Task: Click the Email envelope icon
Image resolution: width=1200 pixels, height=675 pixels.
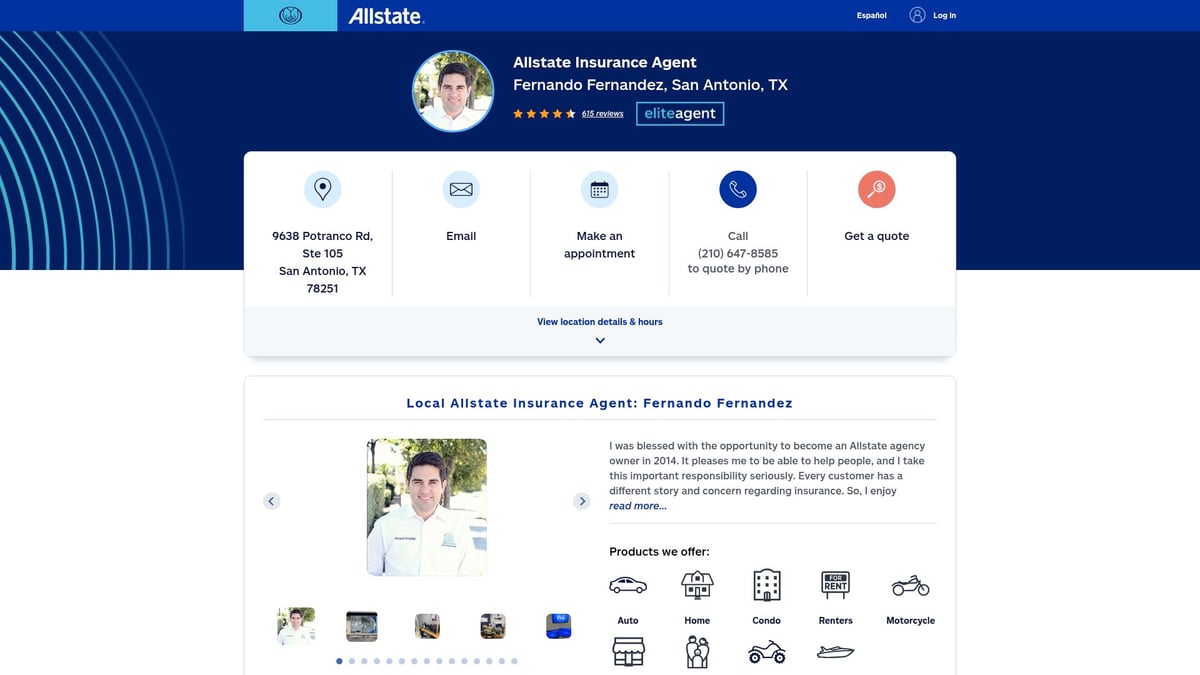Action: (460, 188)
